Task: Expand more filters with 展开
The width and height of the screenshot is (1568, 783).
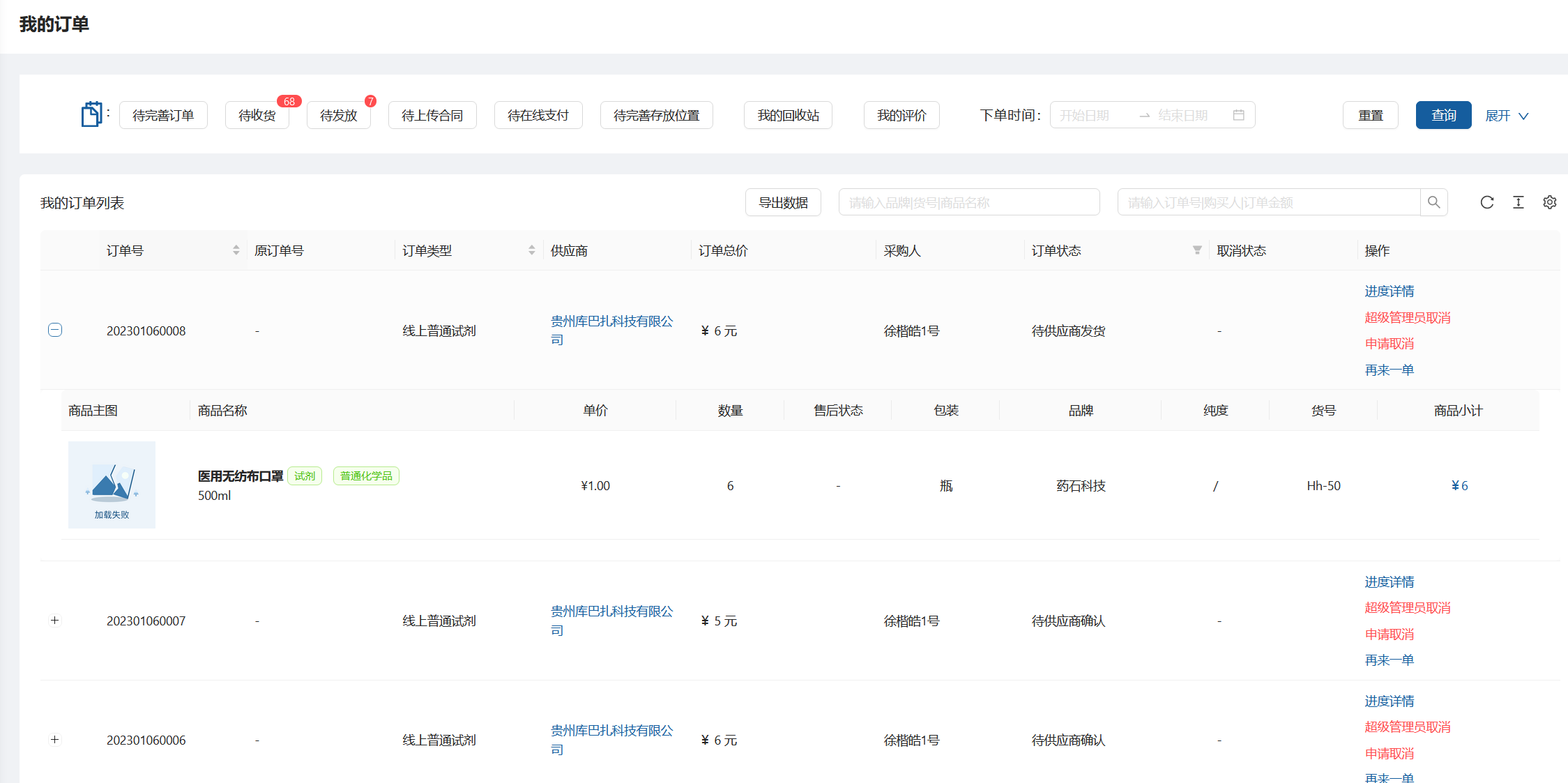Action: (x=1507, y=116)
